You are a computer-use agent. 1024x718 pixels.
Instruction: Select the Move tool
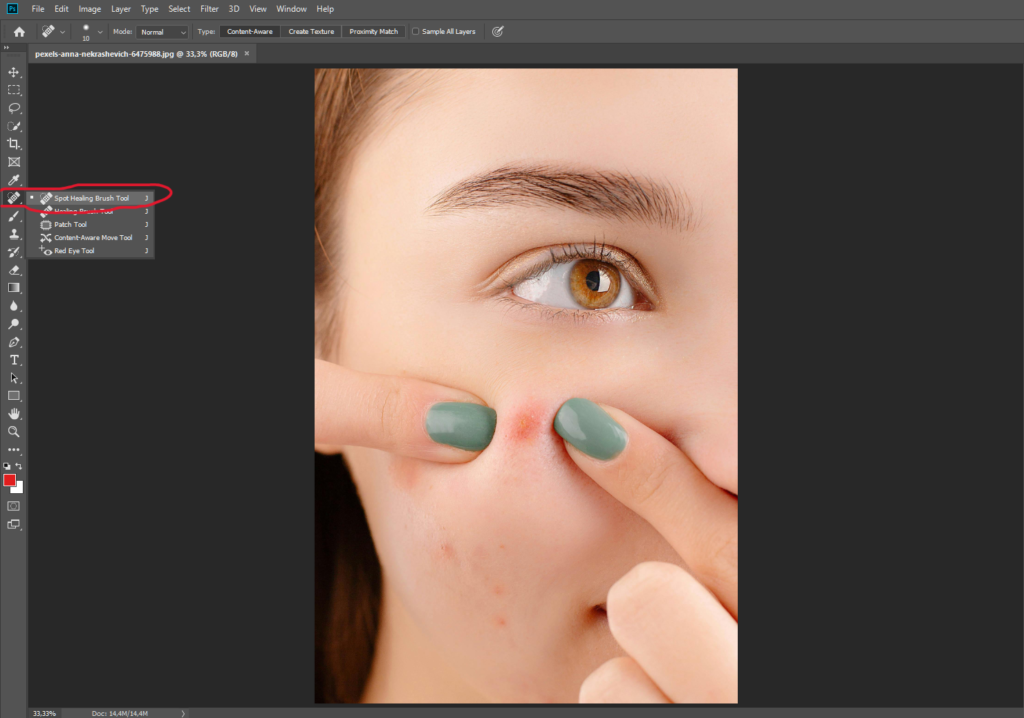click(14, 72)
